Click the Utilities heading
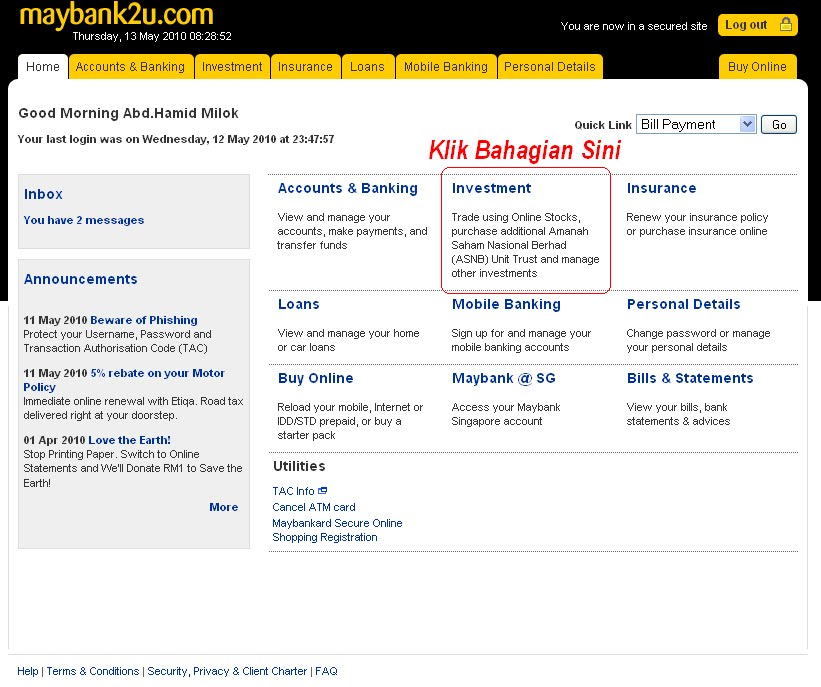This screenshot has width=821, height=687. [x=299, y=466]
